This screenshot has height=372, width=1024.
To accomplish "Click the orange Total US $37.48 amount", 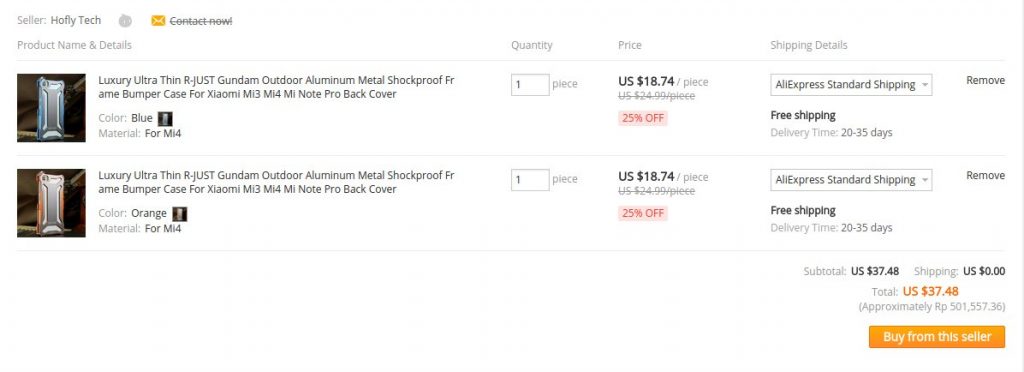I will (x=931, y=291).
